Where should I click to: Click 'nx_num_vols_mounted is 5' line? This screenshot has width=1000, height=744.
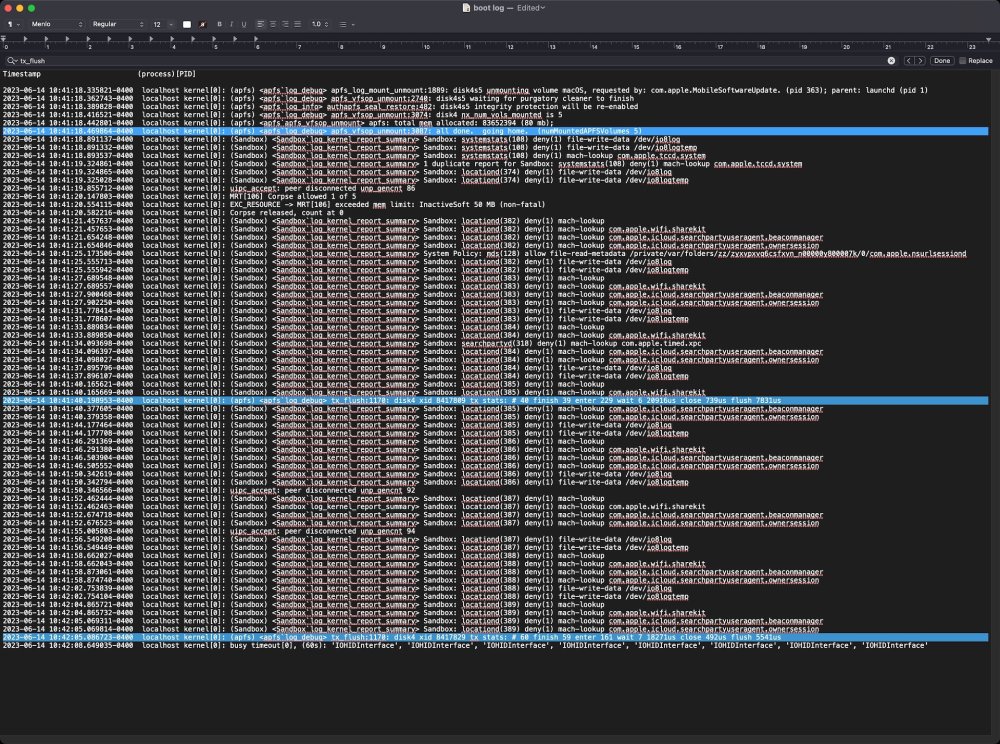[283, 115]
